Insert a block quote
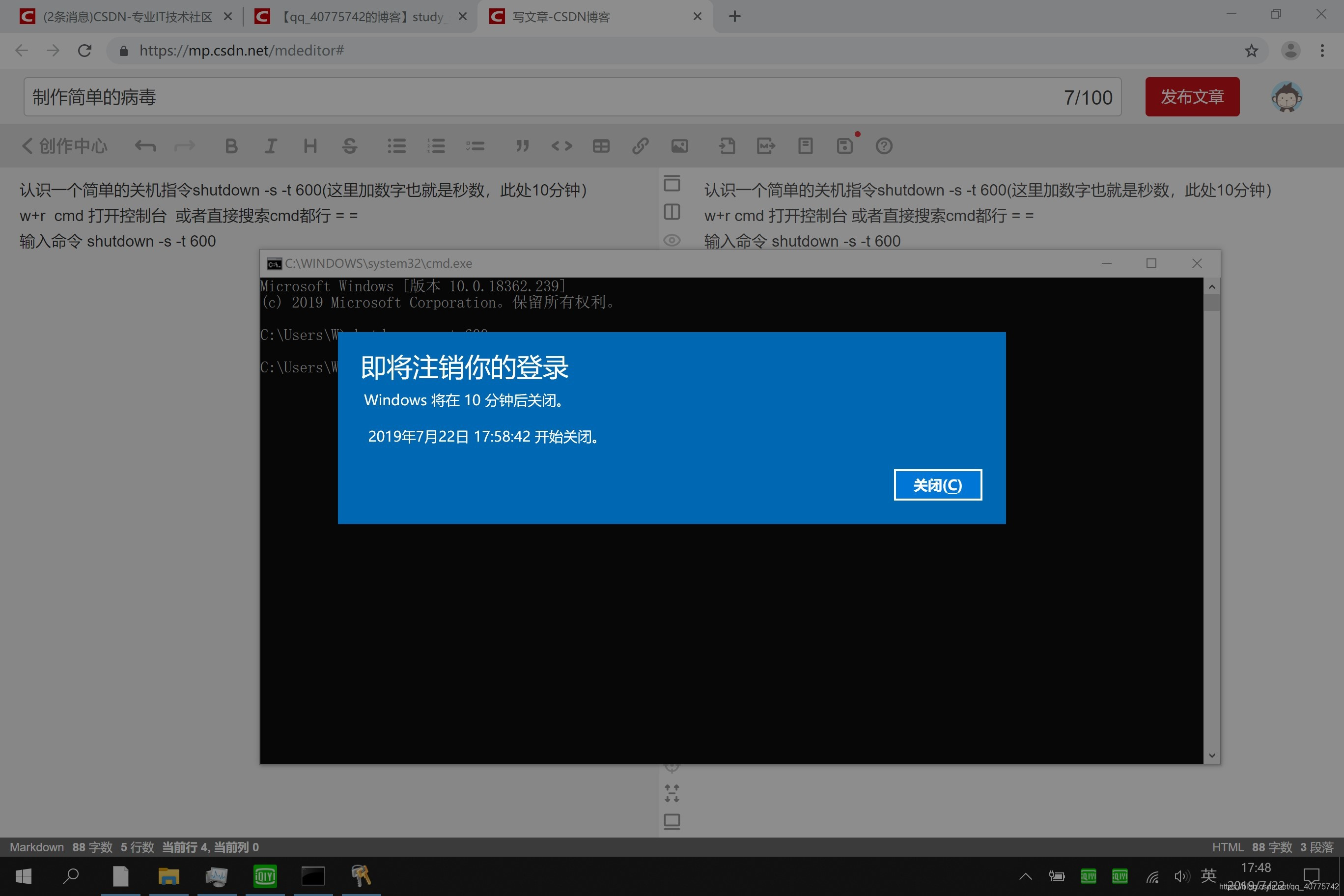The image size is (1344, 896). (522, 146)
